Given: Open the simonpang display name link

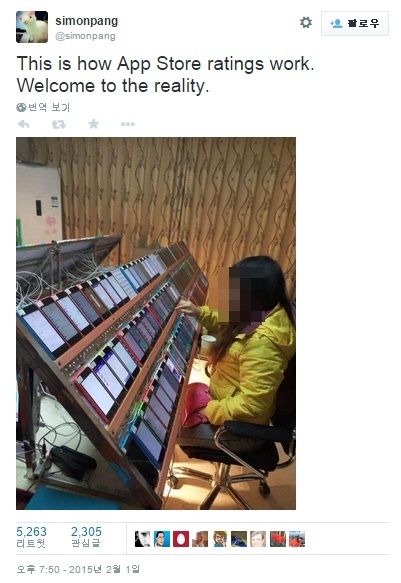Looking at the screenshot, I should (87, 21).
